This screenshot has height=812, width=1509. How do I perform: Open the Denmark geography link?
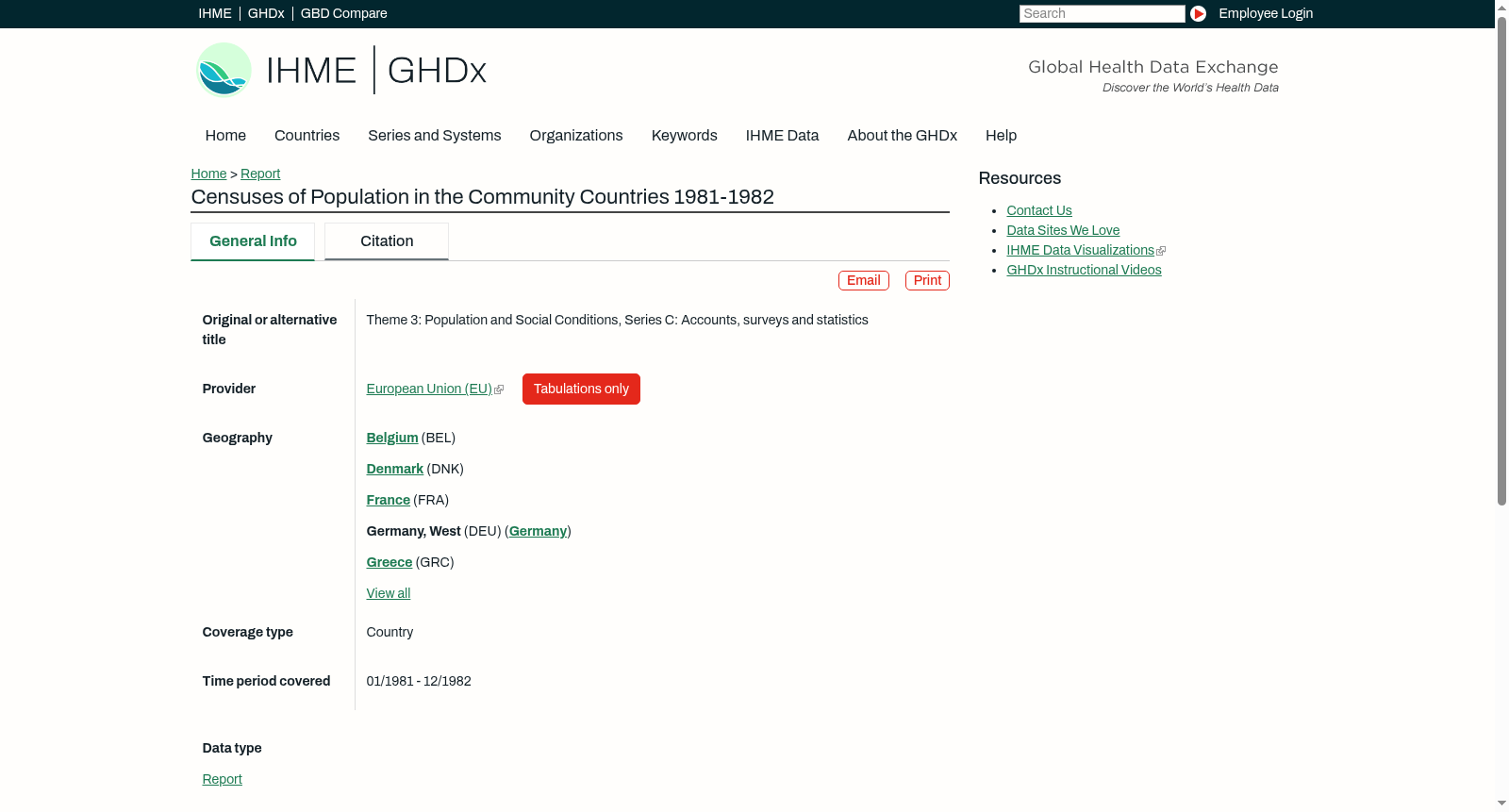[x=395, y=469]
